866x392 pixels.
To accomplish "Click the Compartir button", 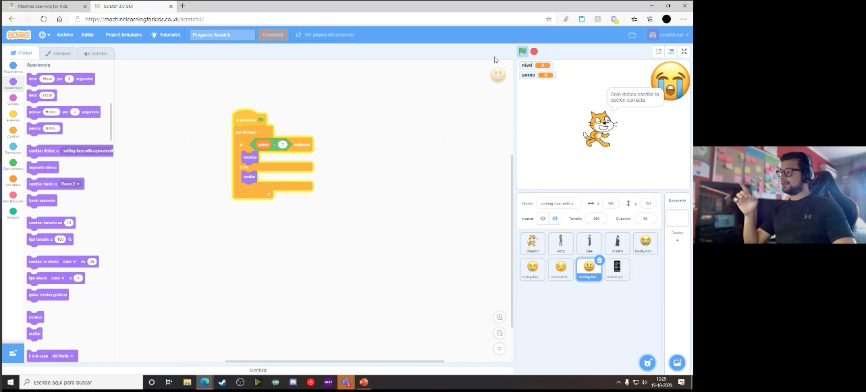I will [x=273, y=35].
